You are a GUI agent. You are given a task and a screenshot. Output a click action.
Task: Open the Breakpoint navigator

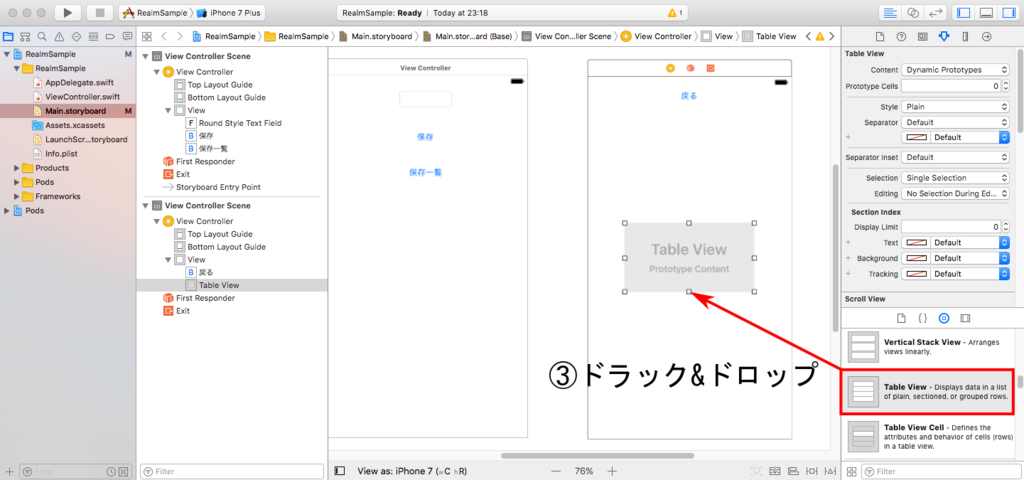110,37
